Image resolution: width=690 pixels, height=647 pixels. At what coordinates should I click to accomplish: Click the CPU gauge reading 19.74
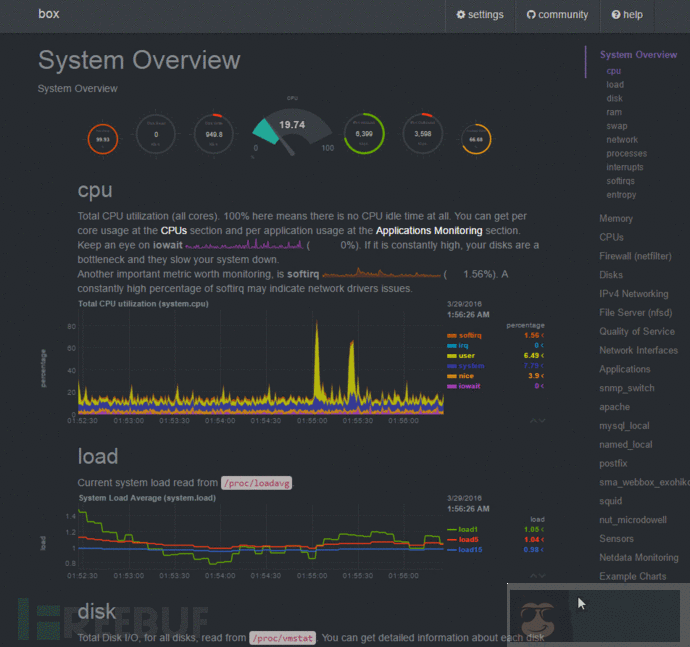pos(292,131)
